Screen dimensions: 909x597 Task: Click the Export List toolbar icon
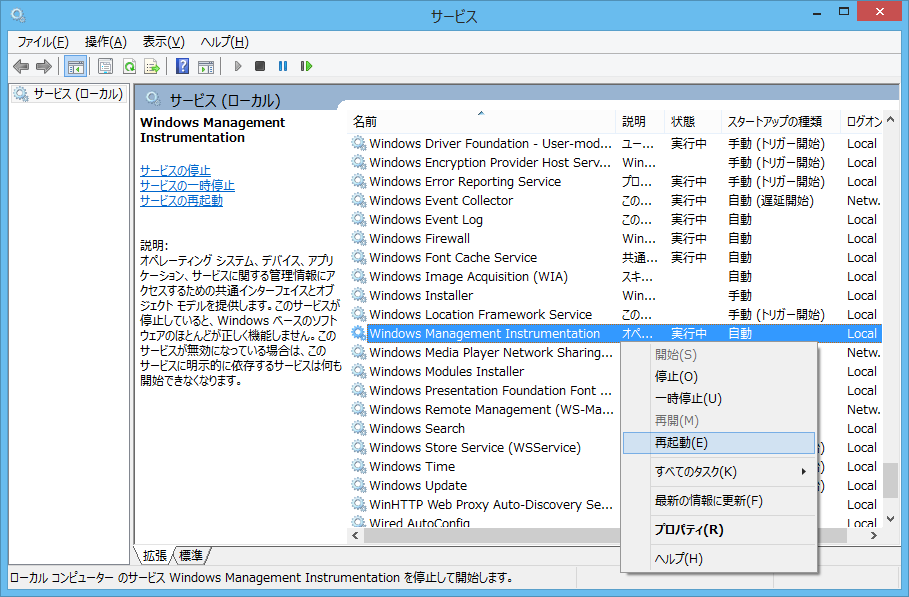tap(152, 67)
